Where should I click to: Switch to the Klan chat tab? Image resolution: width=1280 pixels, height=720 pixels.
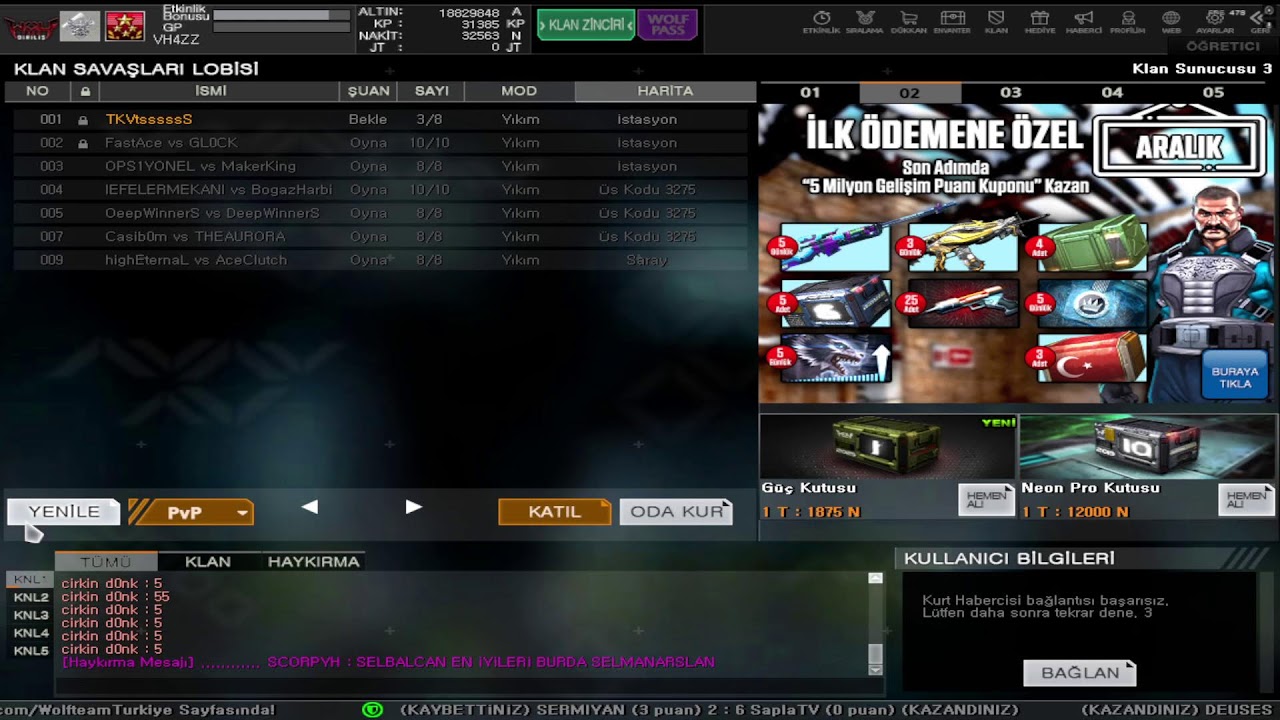(208, 562)
